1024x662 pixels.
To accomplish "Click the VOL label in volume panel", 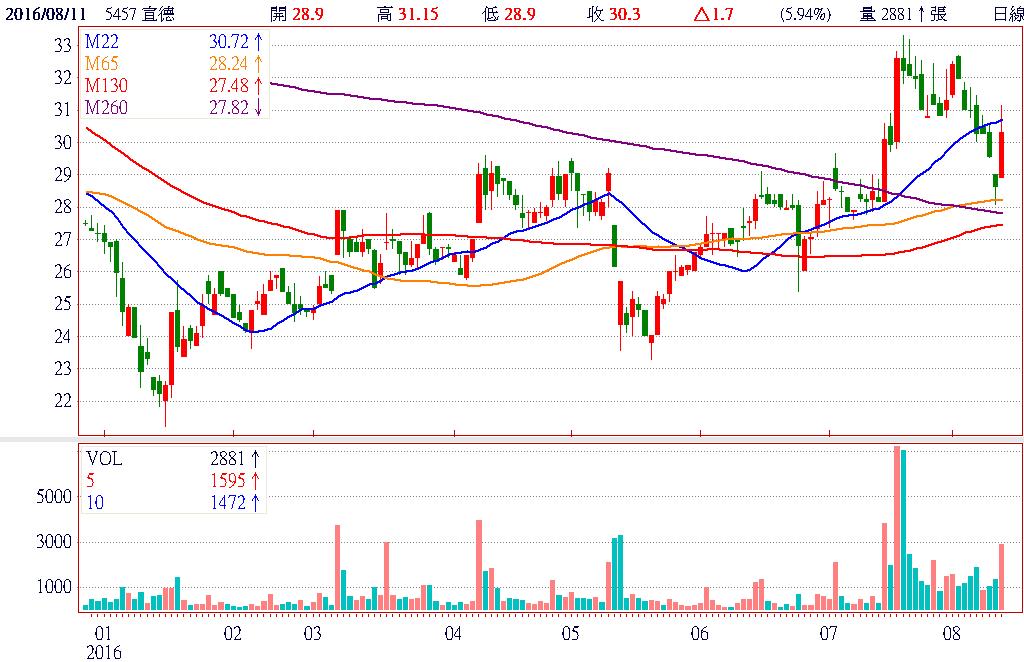I will 103,458.
